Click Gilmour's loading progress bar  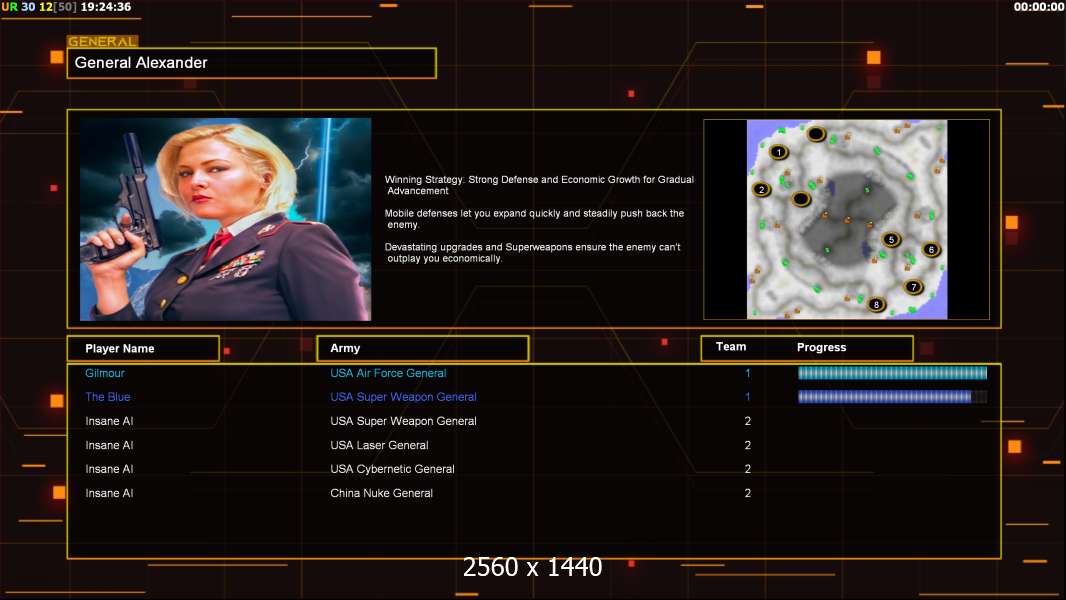893,372
